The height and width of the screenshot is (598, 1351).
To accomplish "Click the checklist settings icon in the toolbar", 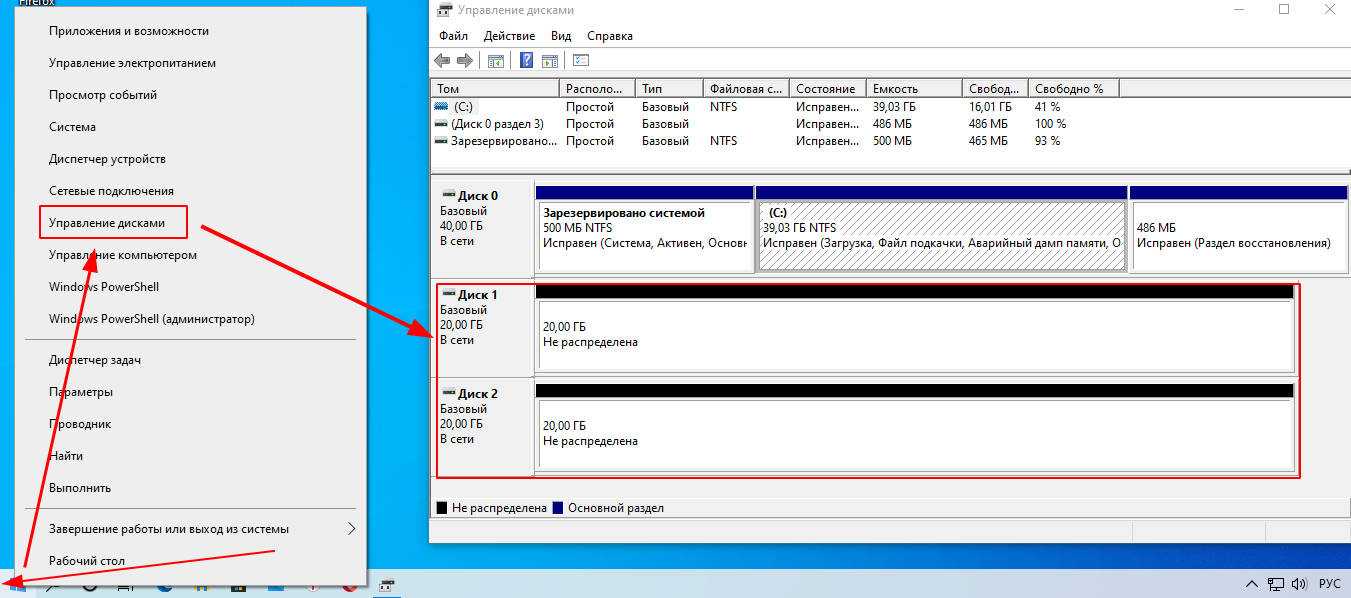I will [x=581, y=61].
